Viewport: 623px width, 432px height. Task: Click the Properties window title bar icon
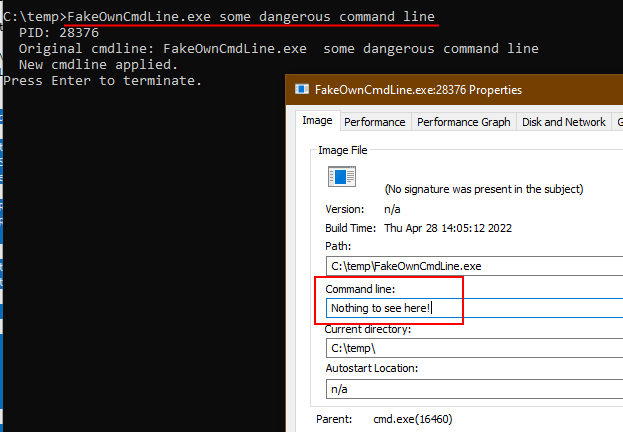tap(302, 89)
